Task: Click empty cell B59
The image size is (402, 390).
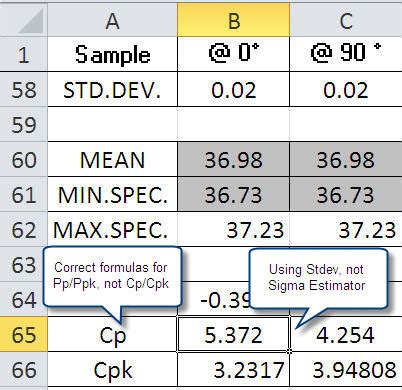Action: point(234,124)
